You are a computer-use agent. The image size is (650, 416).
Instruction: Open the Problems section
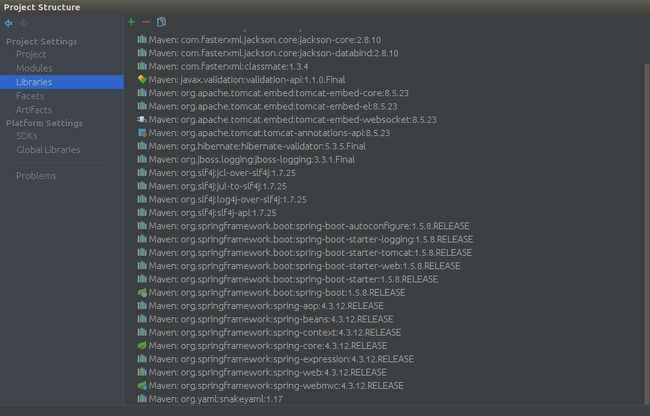(x=36, y=176)
